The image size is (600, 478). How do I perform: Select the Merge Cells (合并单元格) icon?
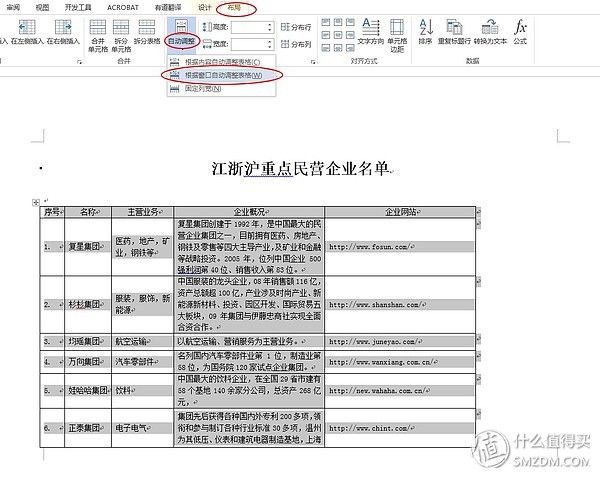(98, 28)
